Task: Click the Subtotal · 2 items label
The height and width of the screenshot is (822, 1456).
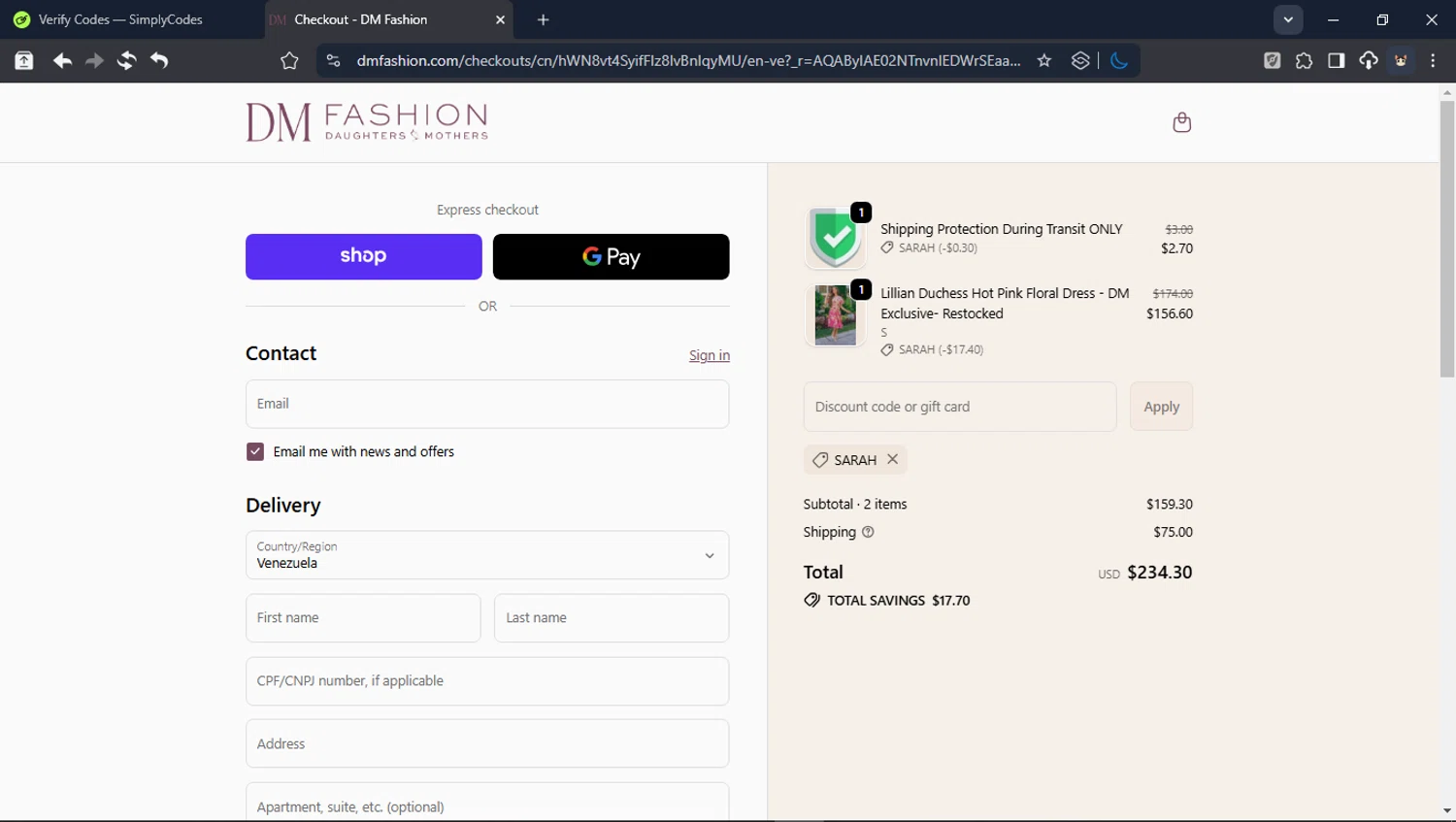Action: pos(855,505)
